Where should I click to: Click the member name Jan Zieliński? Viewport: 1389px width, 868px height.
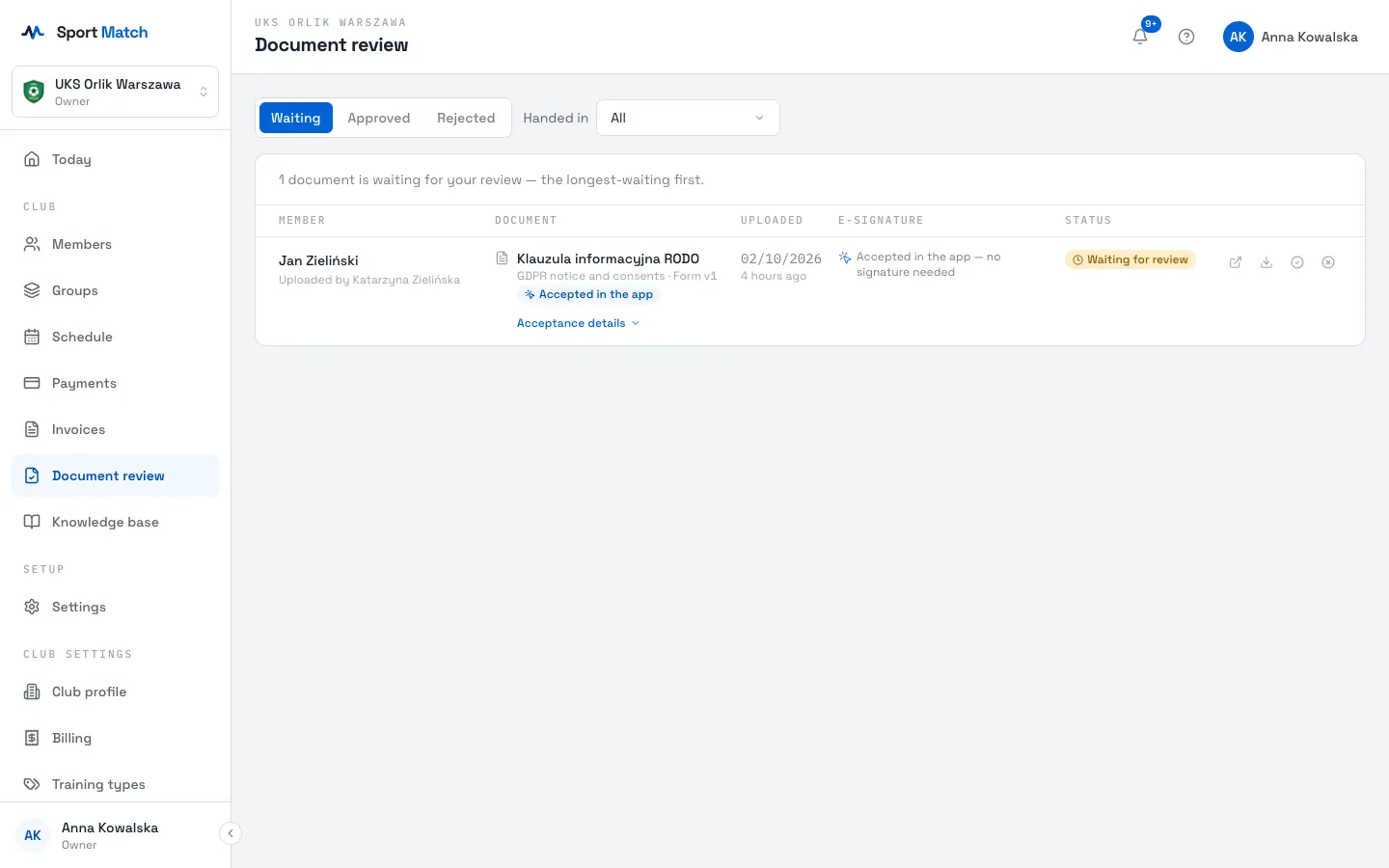[318, 260]
